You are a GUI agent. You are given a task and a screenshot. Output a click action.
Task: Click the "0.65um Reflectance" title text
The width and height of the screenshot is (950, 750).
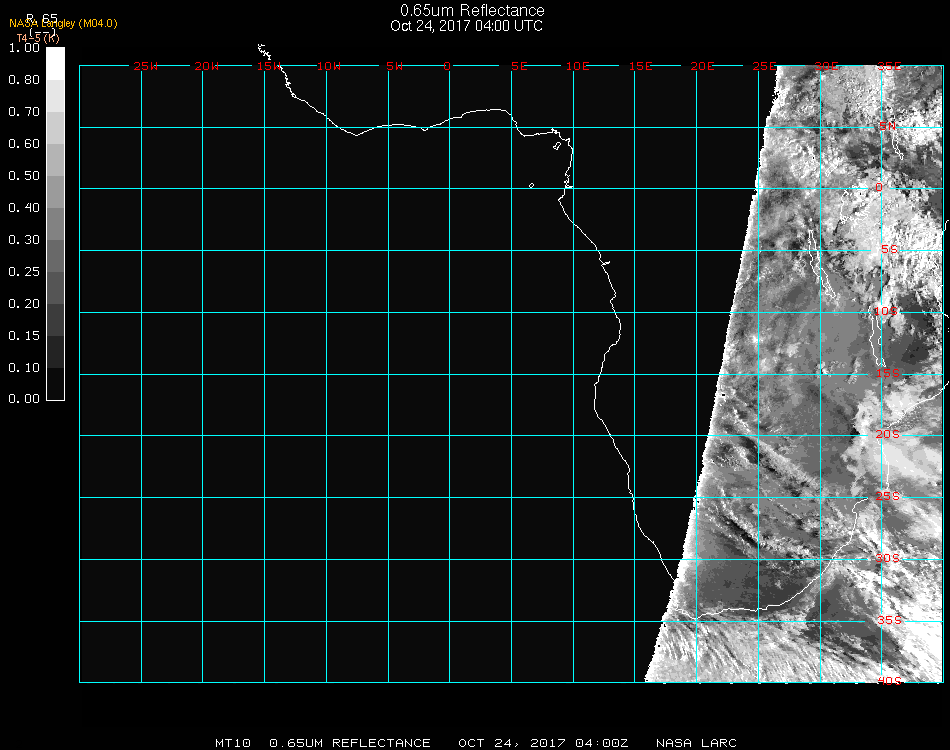(472, 11)
